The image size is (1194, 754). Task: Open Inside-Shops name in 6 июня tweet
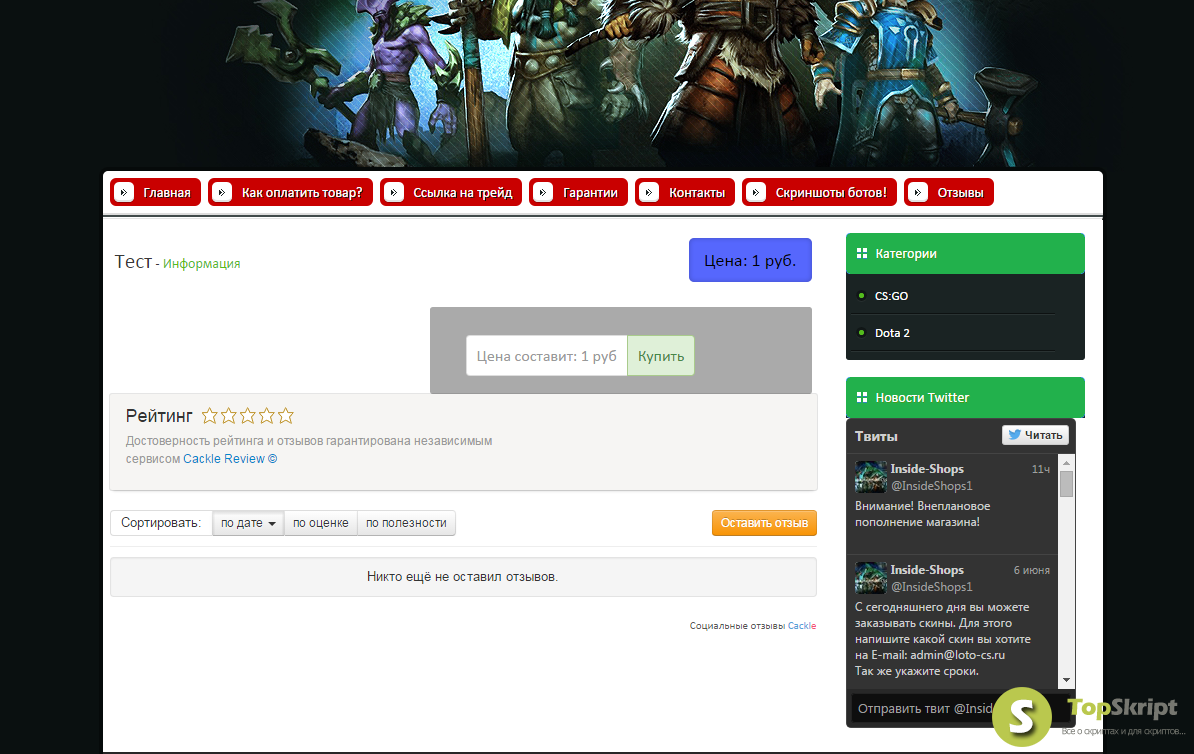point(927,570)
